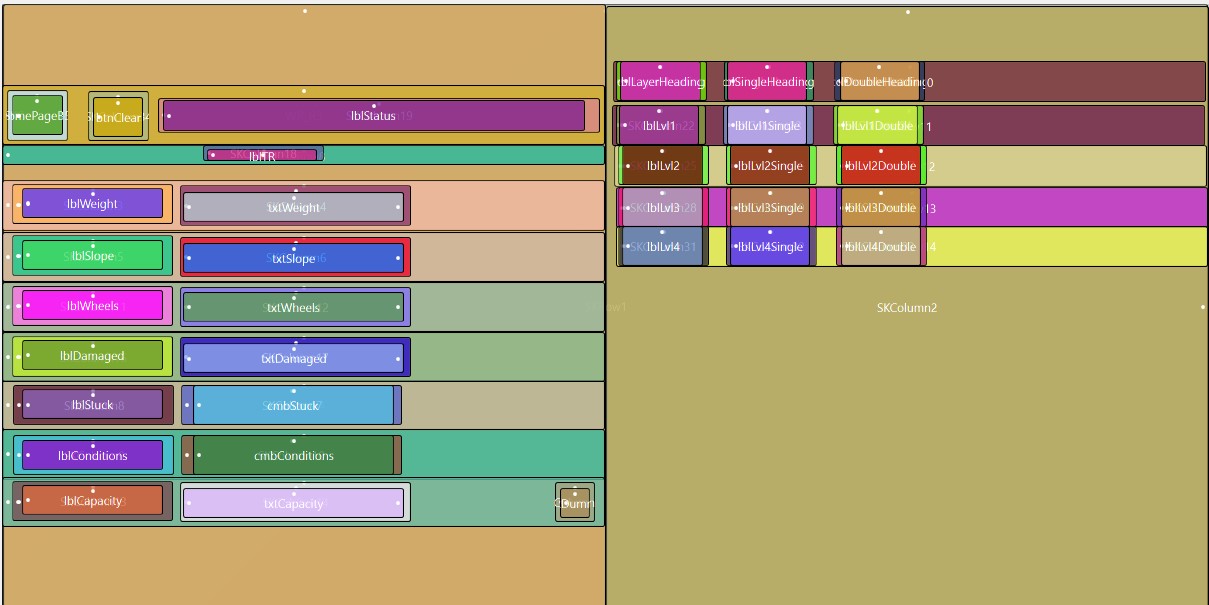The image size is (1209, 605).
Task: Select the lblLvl2Single label
Action: point(769,166)
